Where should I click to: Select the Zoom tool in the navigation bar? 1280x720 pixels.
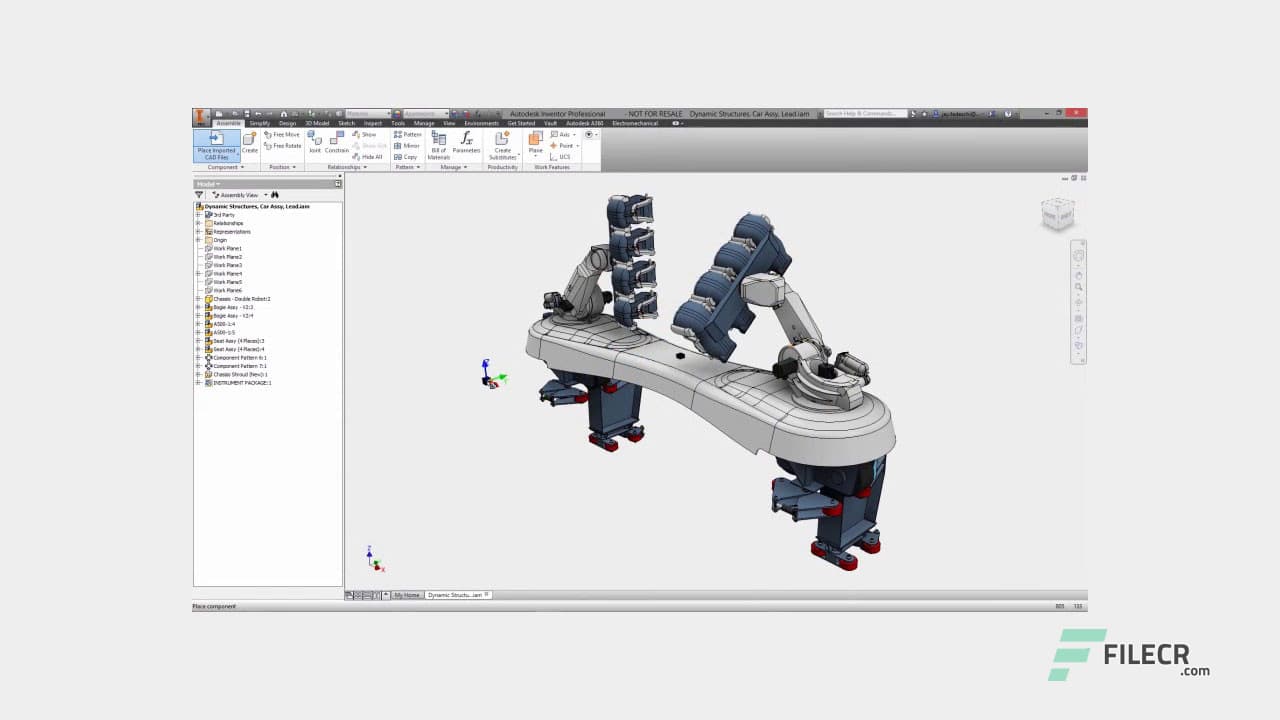[x=1078, y=286]
